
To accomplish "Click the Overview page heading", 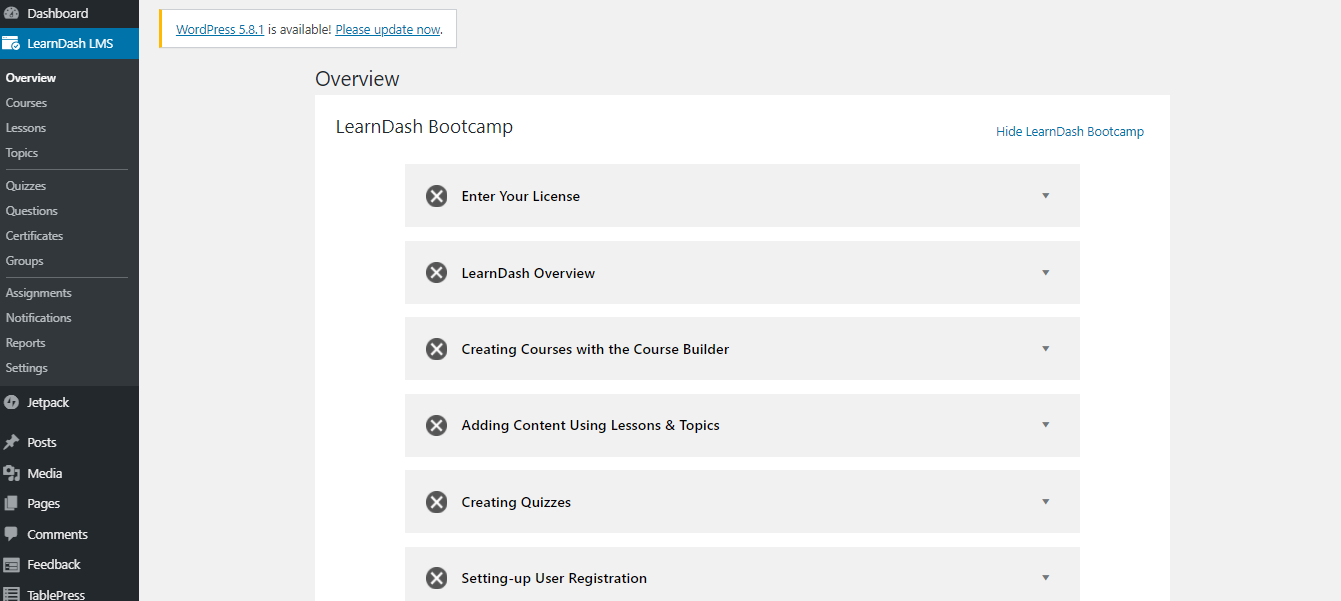I will point(357,79).
